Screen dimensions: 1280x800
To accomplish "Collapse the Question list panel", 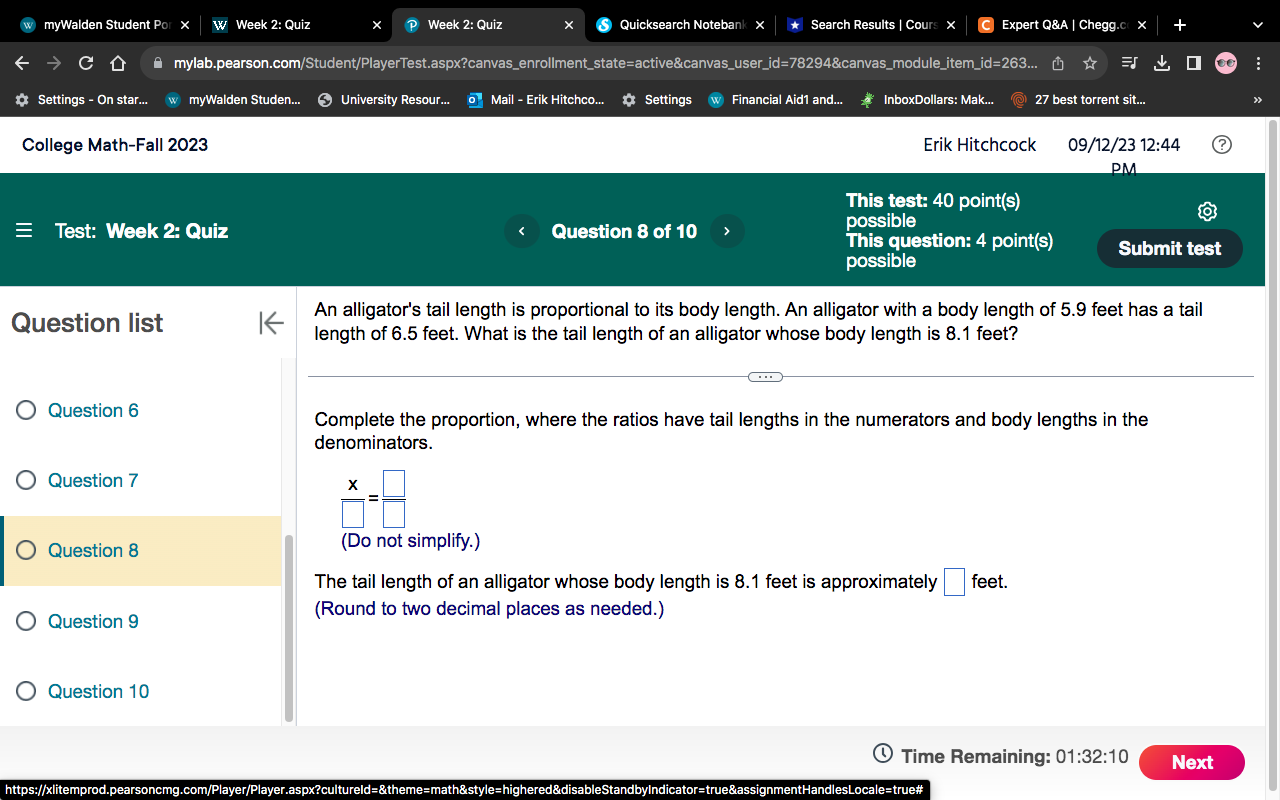I will pyautogui.click(x=270, y=322).
